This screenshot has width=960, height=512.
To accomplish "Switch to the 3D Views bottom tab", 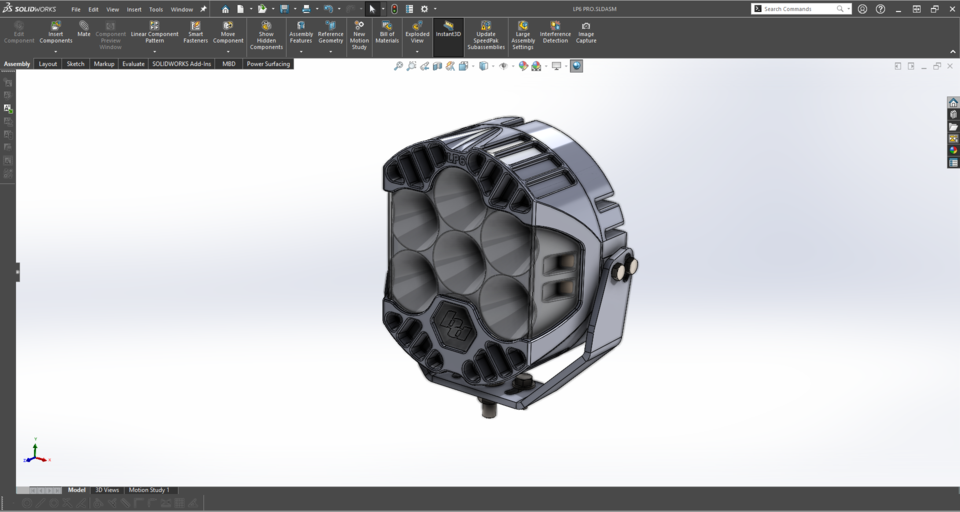I will [107, 490].
